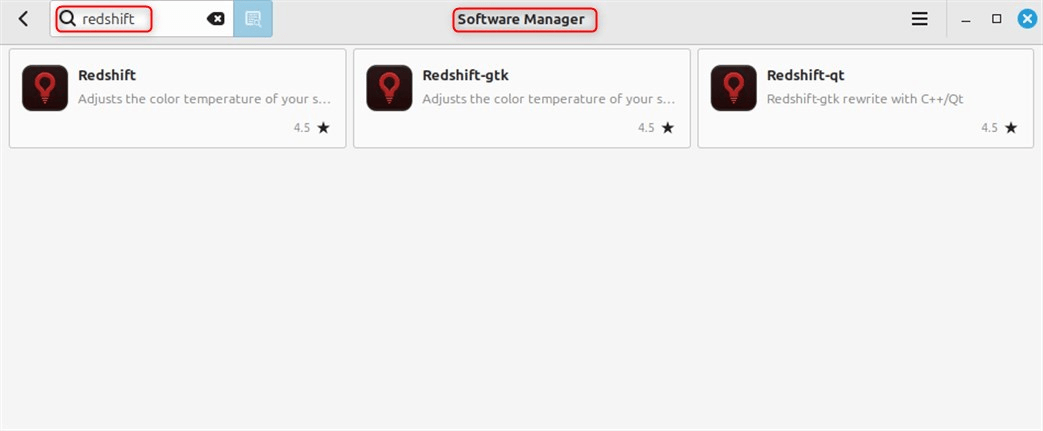
Task: Click the Redshift-qt description about C++/Qt rewrite
Action: click(x=865, y=99)
